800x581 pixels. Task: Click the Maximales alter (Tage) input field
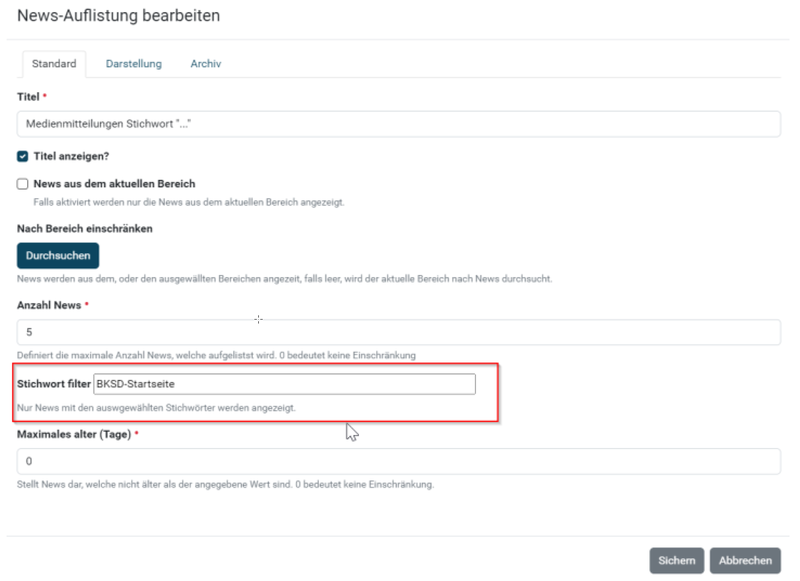[398, 461]
